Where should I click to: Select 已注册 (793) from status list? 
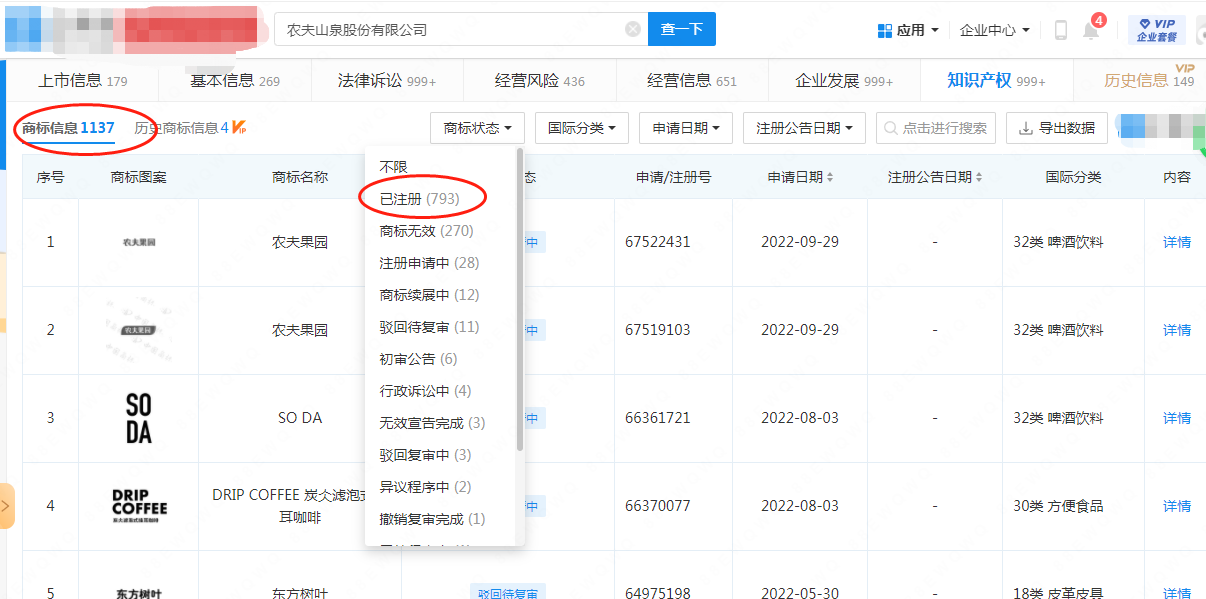(x=420, y=199)
